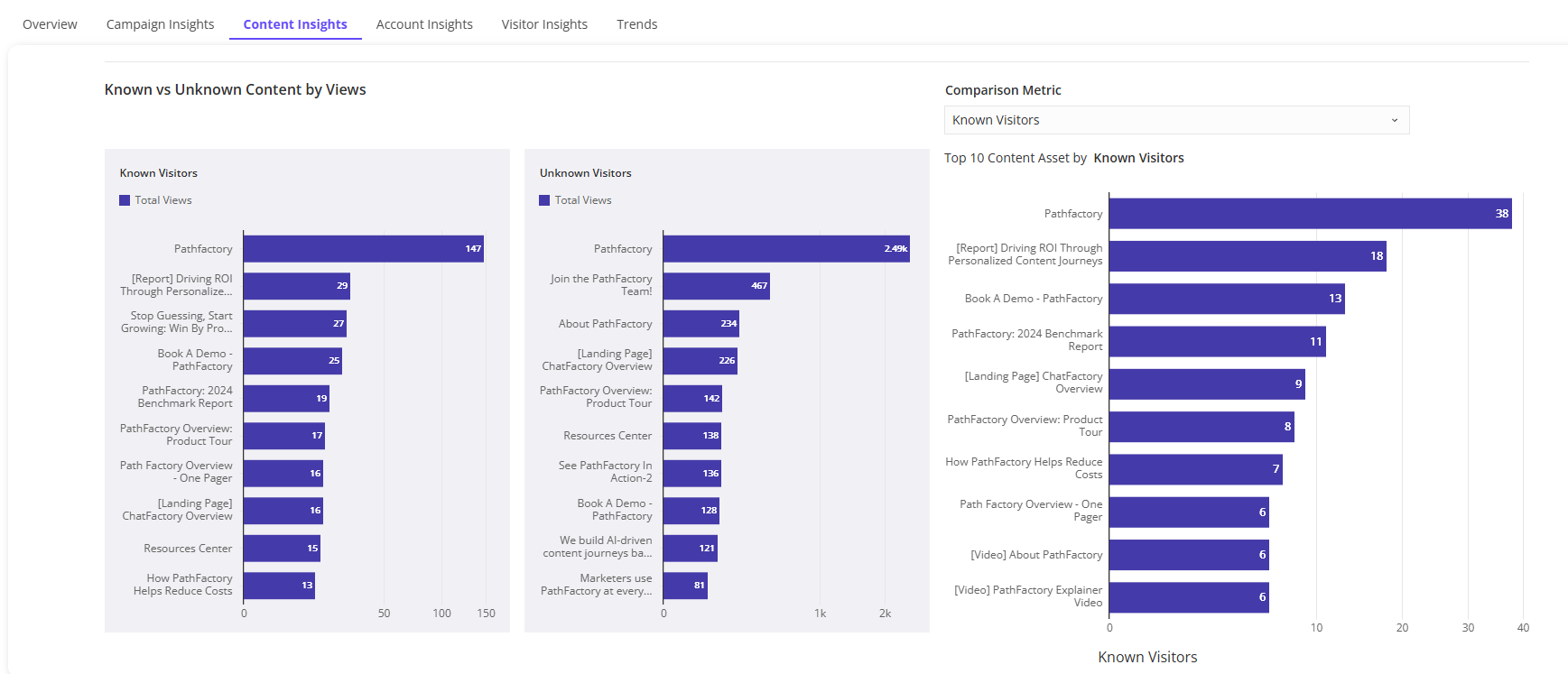Viewport: 1568px width, 674px height.
Task: Select the Marketers use PathFactory bar showing 81
Action: pos(685,586)
